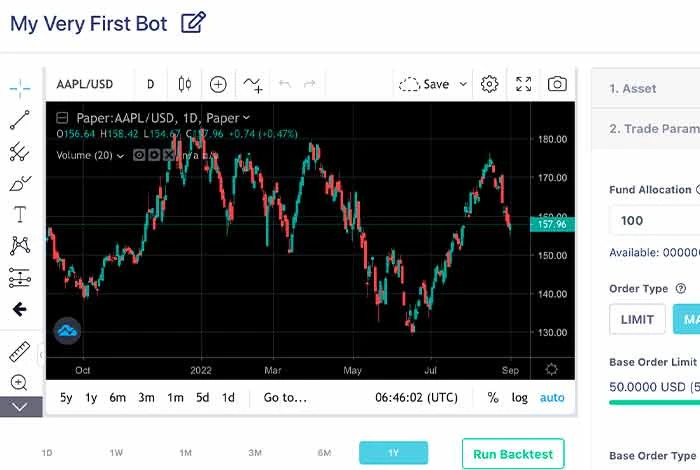Take a chart snapshot with camera icon
Image resolution: width=700 pixels, height=470 pixels.
[x=557, y=84]
